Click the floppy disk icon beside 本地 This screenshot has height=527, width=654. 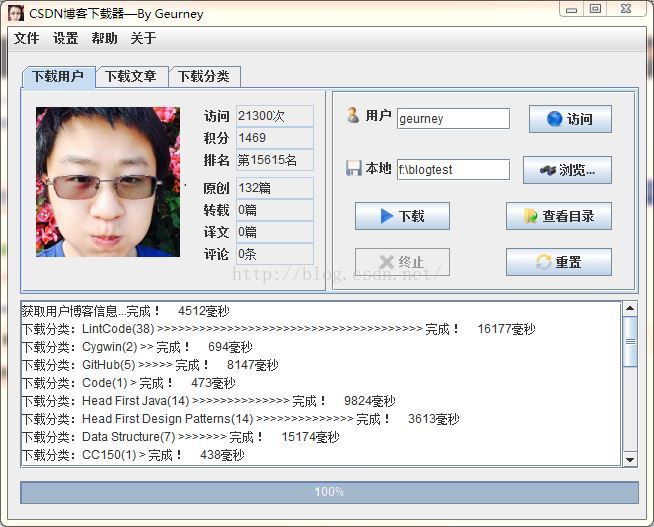tap(354, 168)
